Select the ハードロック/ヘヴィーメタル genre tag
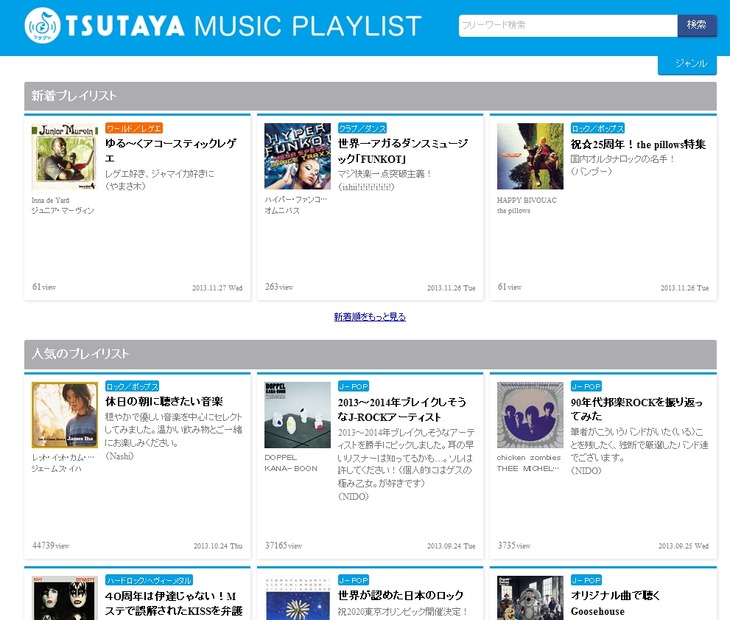This screenshot has width=730, height=620. [x=149, y=580]
